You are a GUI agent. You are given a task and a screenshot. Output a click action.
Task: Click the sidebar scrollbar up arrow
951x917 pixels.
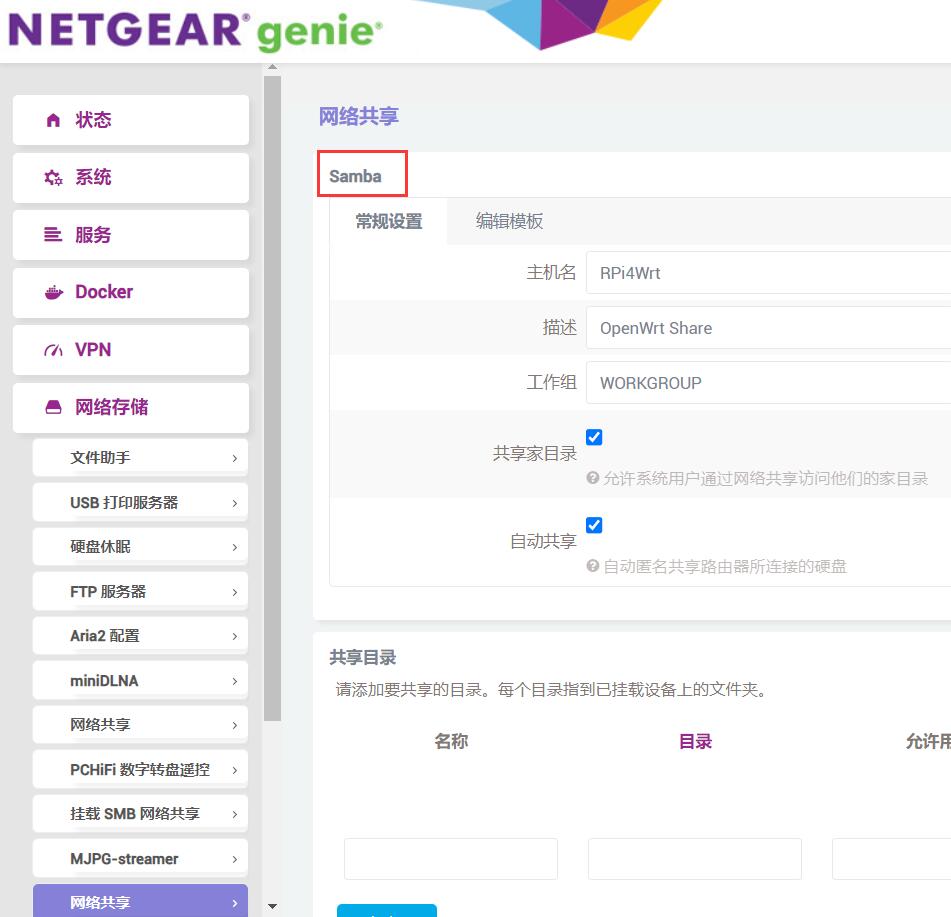pos(272,67)
